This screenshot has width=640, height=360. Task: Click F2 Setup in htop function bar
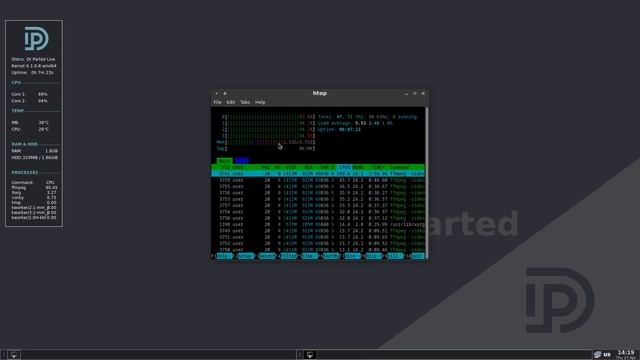coord(244,256)
